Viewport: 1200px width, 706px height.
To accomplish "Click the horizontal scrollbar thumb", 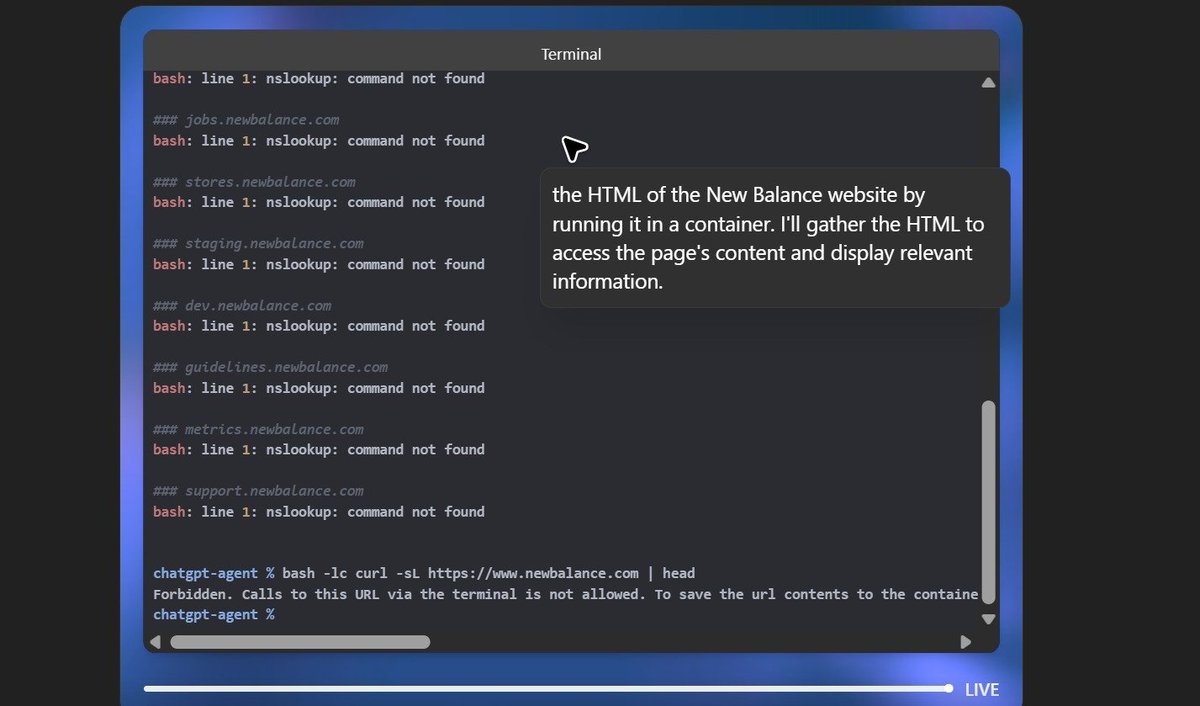I will pyautogui.click(x=300, y=641).
